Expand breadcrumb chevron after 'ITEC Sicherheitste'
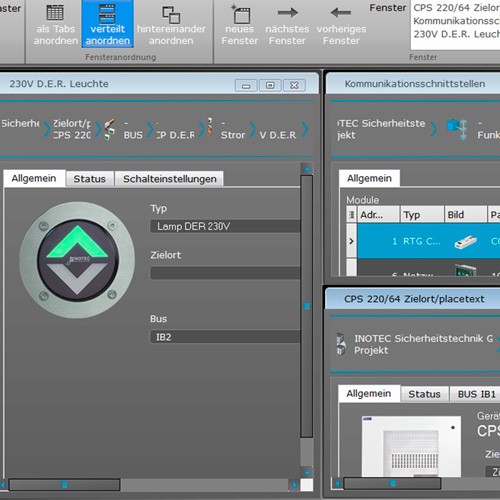 coord(433,129)
